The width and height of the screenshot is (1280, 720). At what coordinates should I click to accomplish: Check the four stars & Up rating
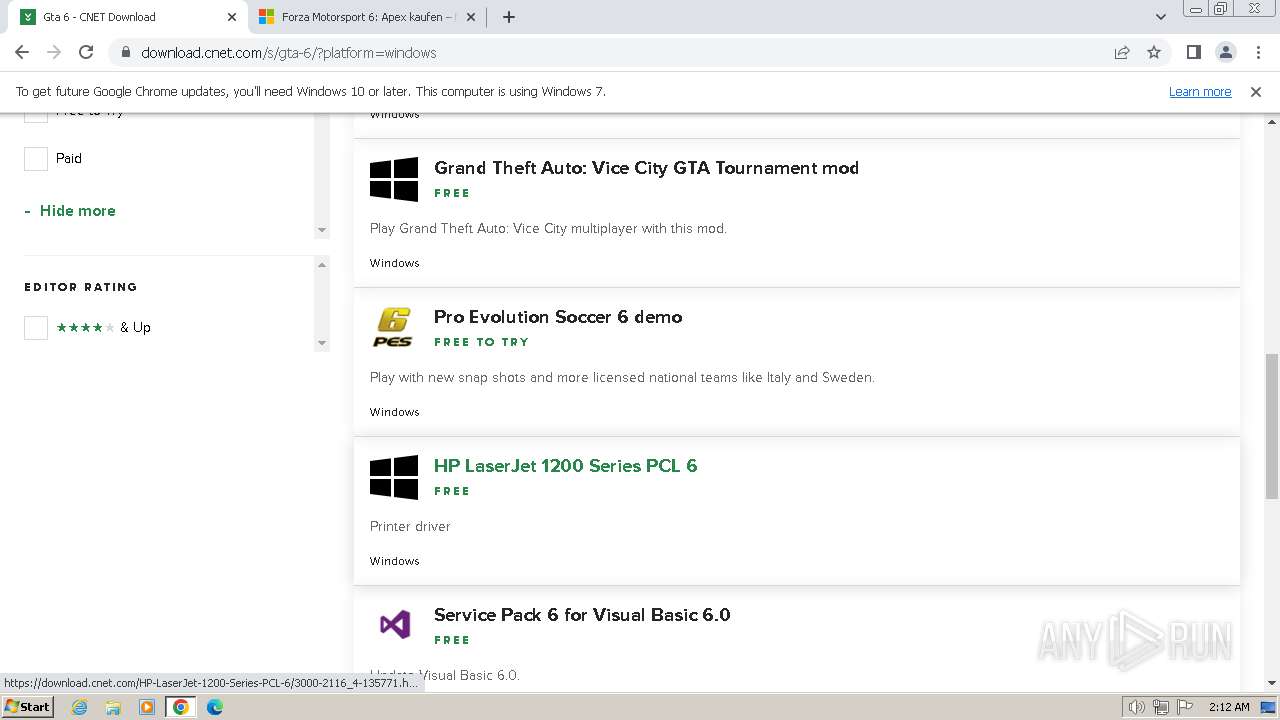(x=36, y=327)
